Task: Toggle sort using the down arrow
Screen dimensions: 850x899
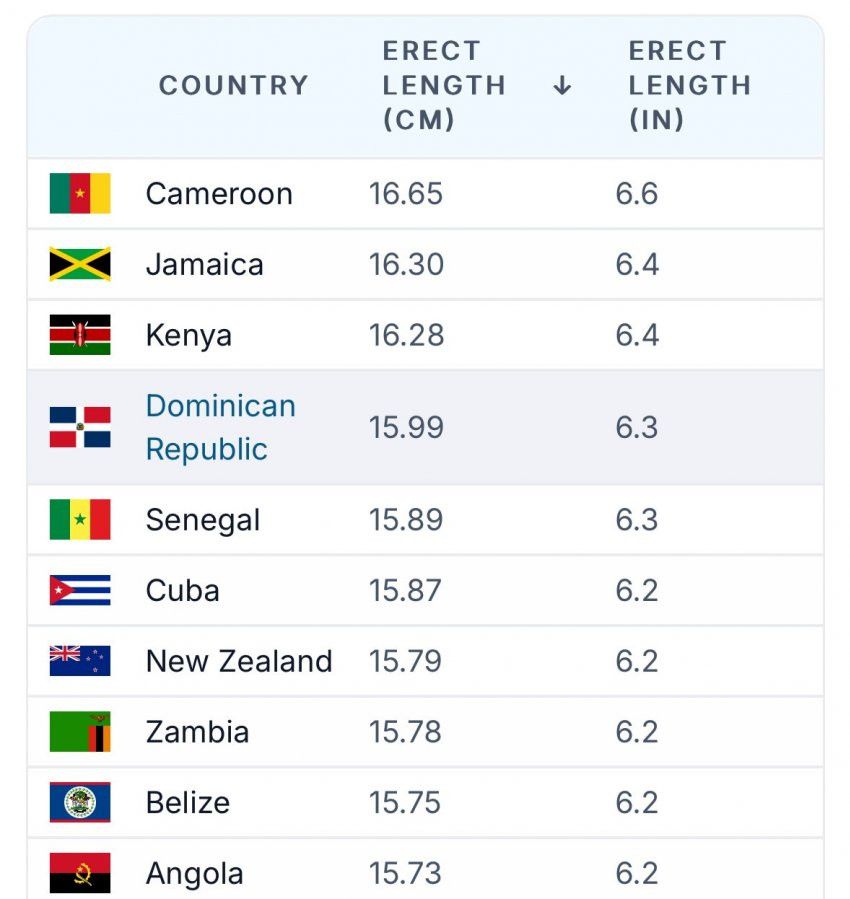Action: 562,86
